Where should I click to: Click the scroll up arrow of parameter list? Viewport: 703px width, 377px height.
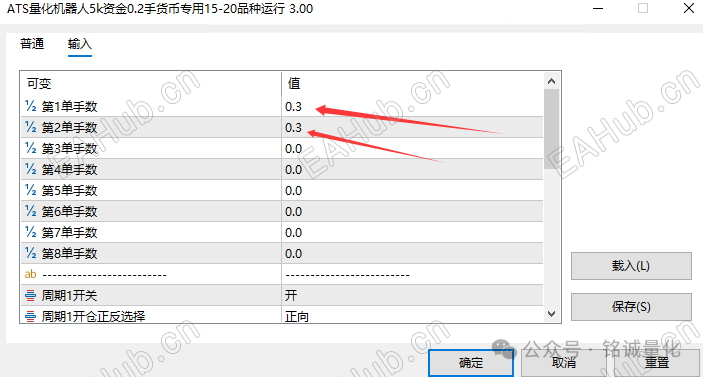coord(551,81)
